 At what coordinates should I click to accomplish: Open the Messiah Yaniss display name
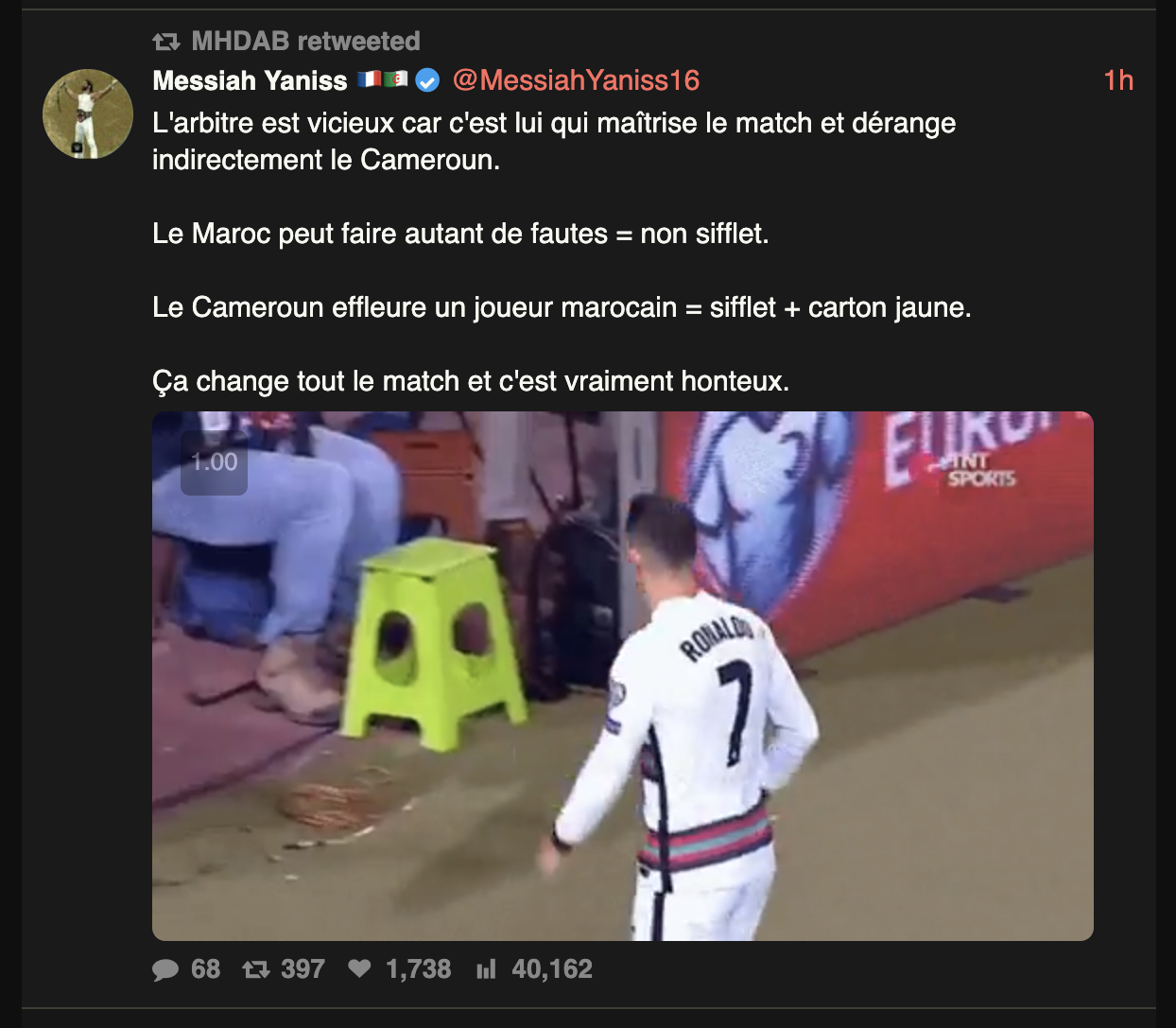tap(250, 80)
